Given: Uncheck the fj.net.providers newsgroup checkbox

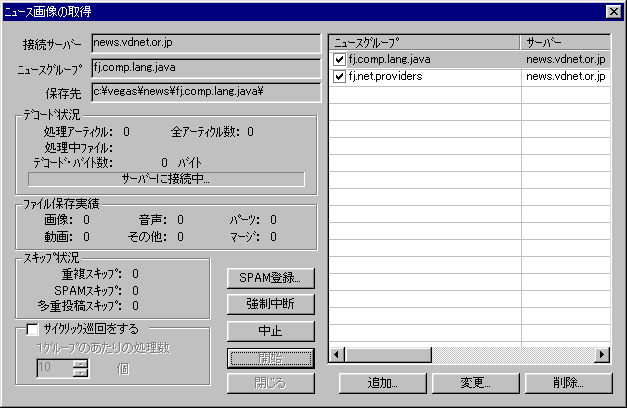Looking at the screenshot, I should click(339, 76).
